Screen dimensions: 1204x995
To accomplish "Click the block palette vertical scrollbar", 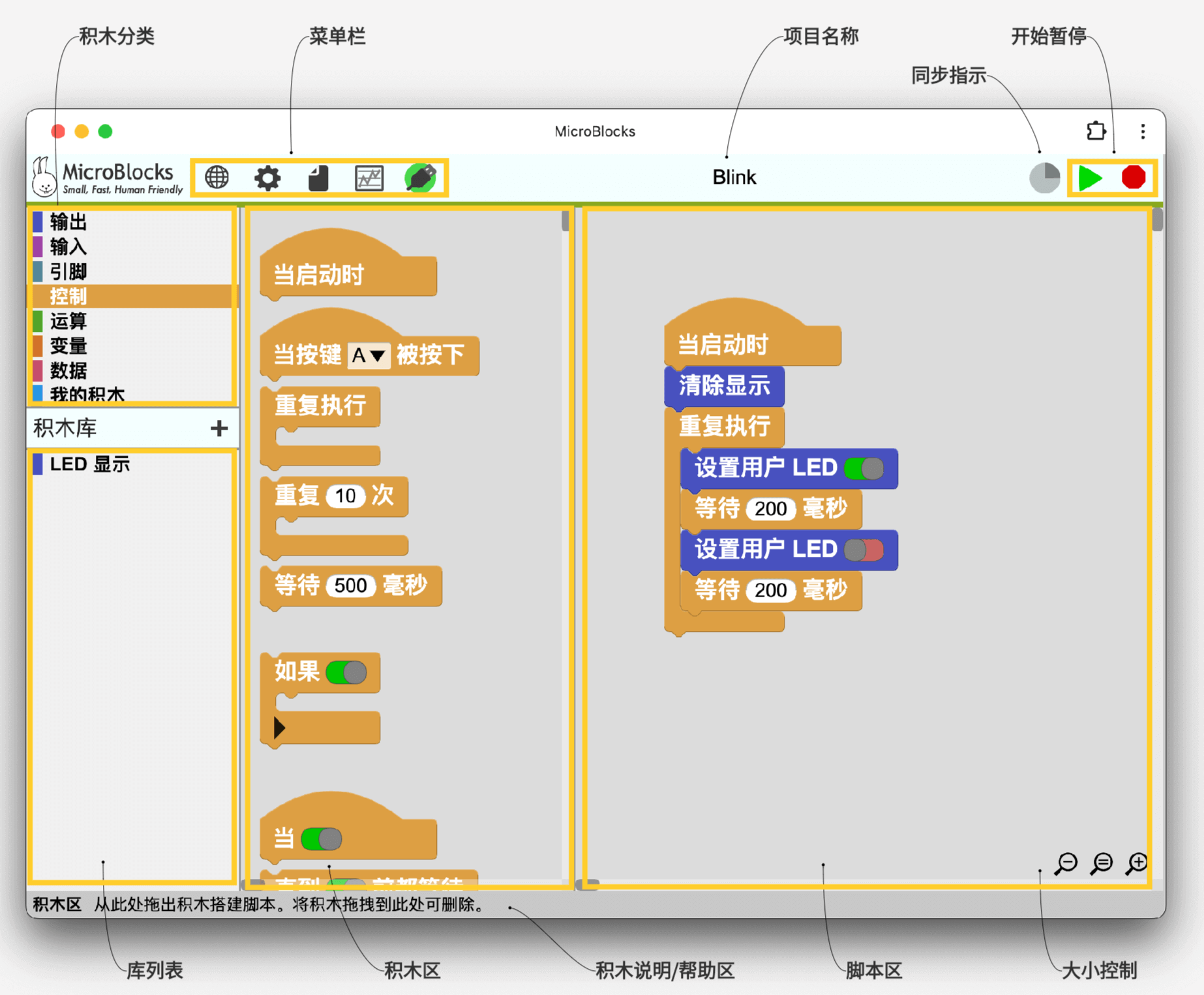I will pos(565,220).
